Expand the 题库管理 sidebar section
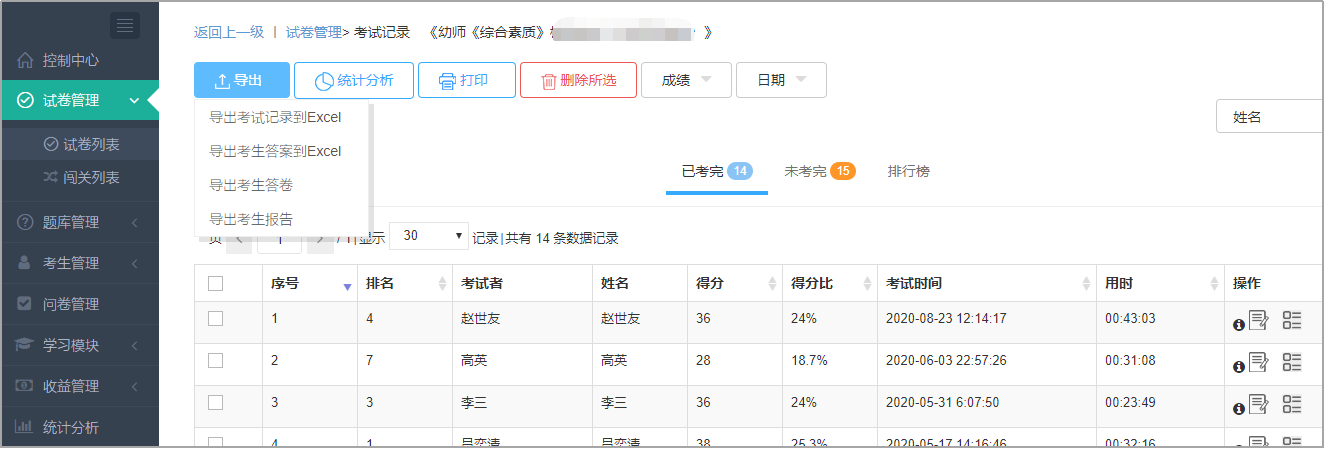 [134, 222]
